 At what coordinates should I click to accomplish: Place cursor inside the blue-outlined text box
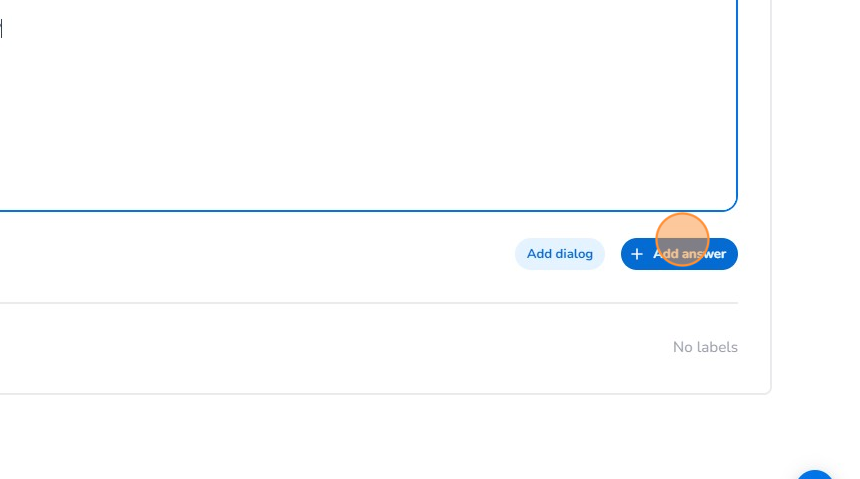[360, 110]
